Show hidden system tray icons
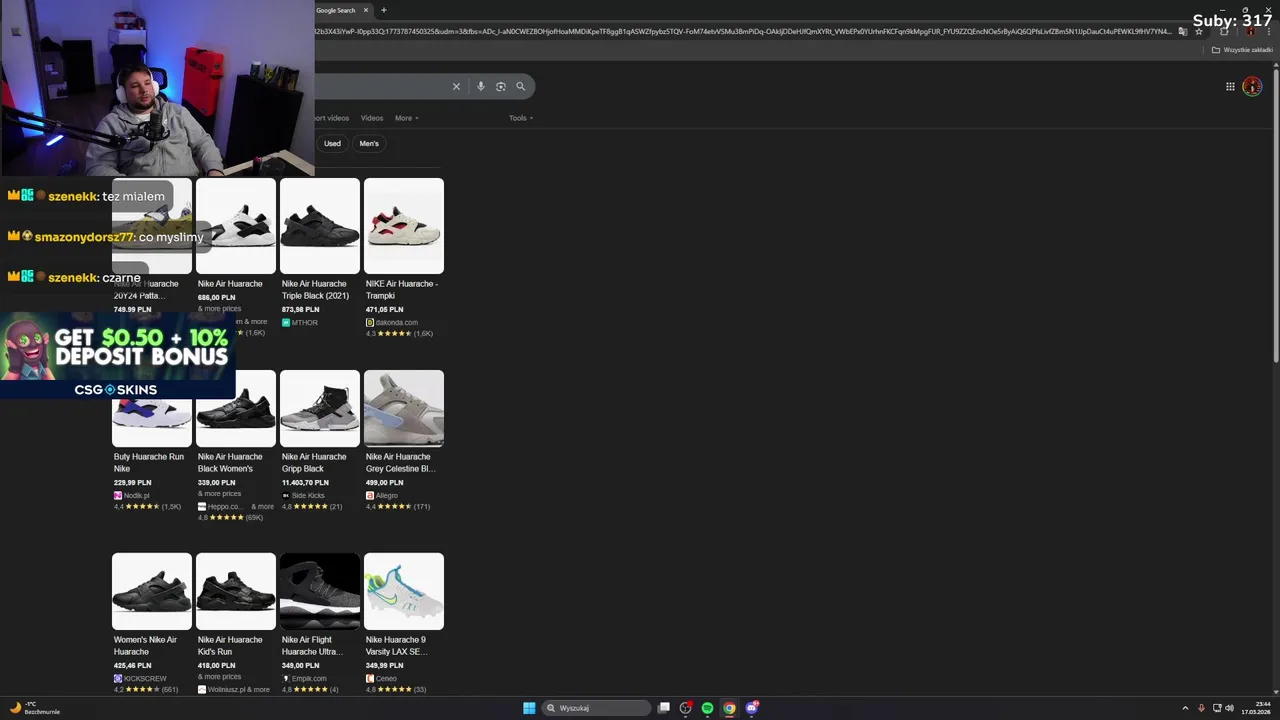The height and width of the screenshot is (720, 1280). pos(1185,708)
